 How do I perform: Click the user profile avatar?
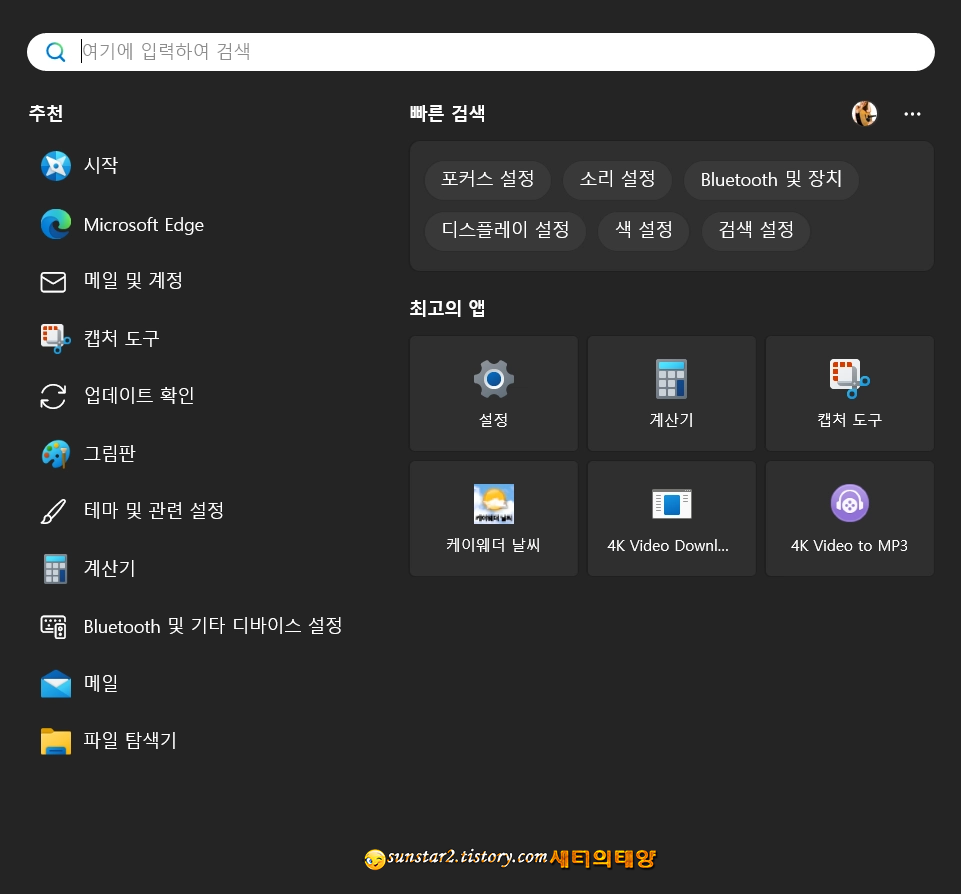[x=864, y=113]
